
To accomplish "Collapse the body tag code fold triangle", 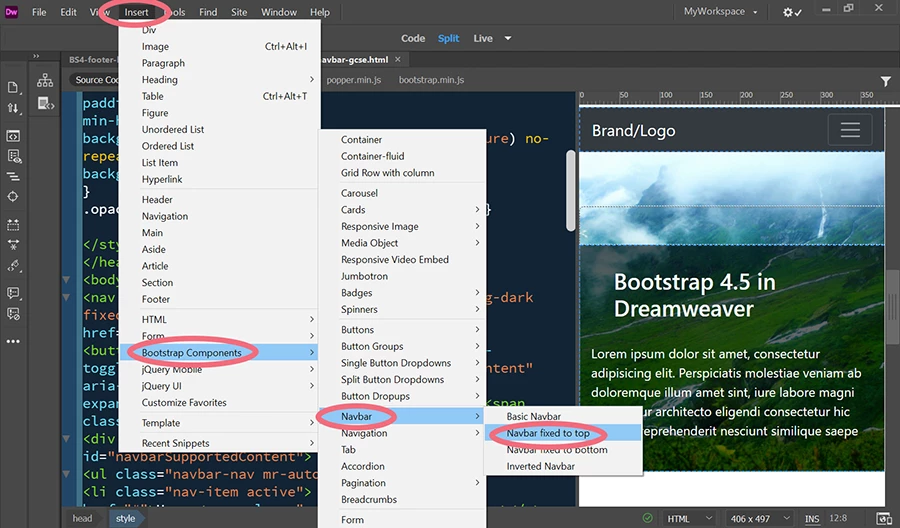I will click(66, 279).
